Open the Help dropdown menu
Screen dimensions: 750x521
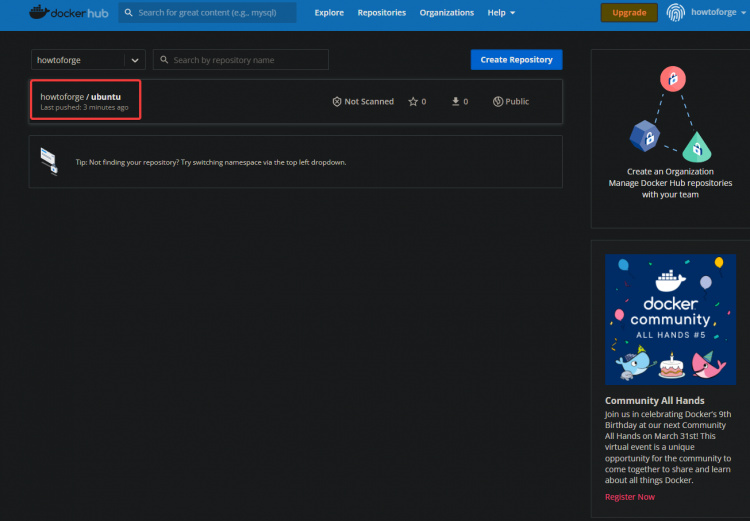click(501, 13)
